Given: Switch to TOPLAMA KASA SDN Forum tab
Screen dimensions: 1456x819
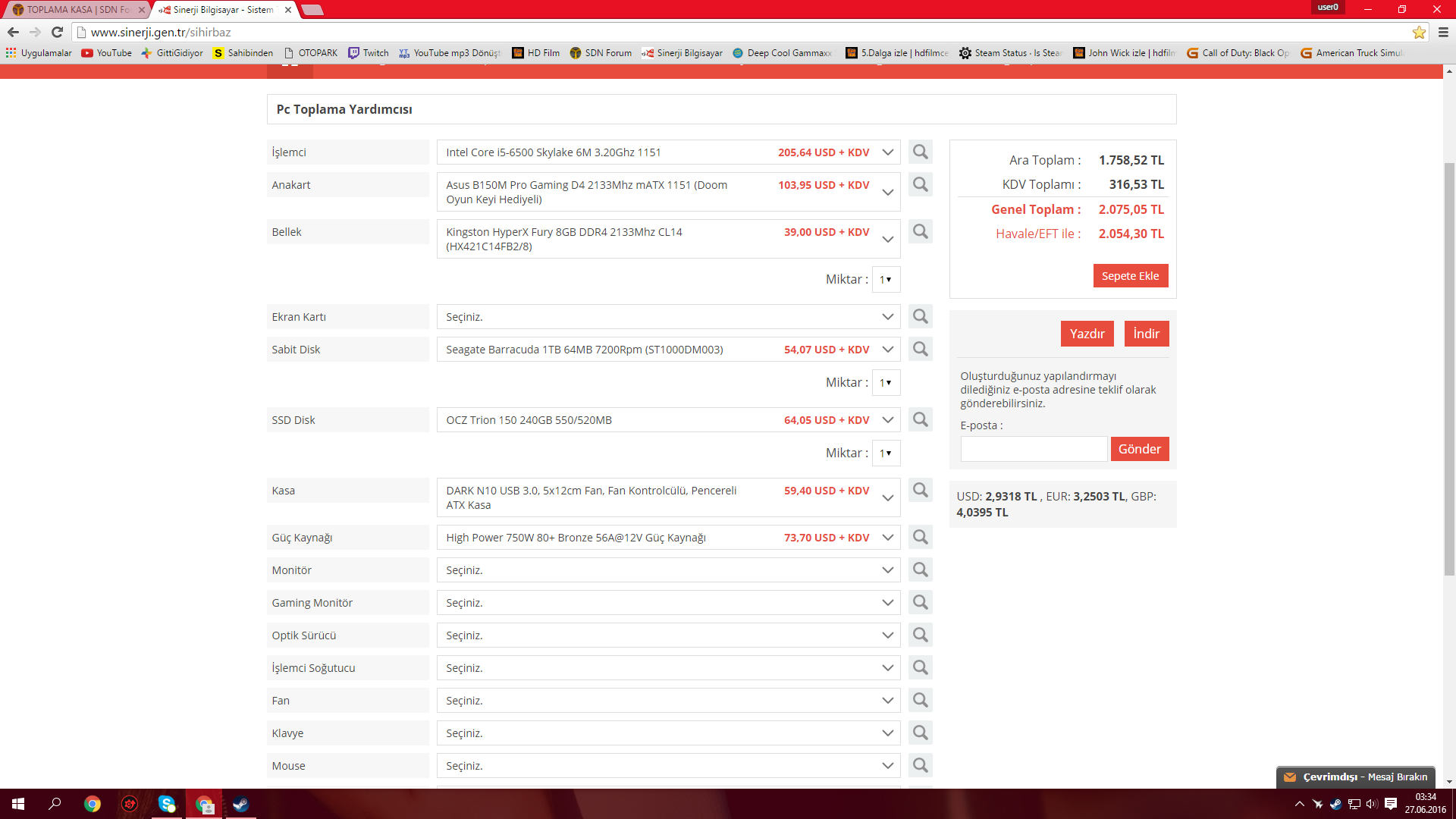Looking at the screenshot, I should pos(76,10).
